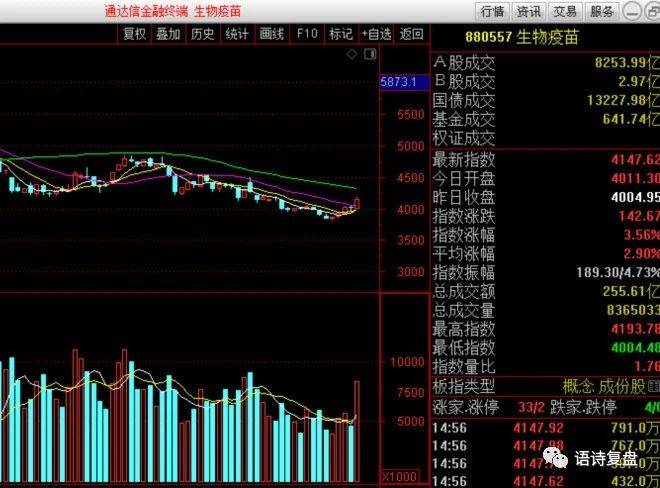Open the F10 company info
This screenshot has width=660, height=488.
[x=307, y=34]
